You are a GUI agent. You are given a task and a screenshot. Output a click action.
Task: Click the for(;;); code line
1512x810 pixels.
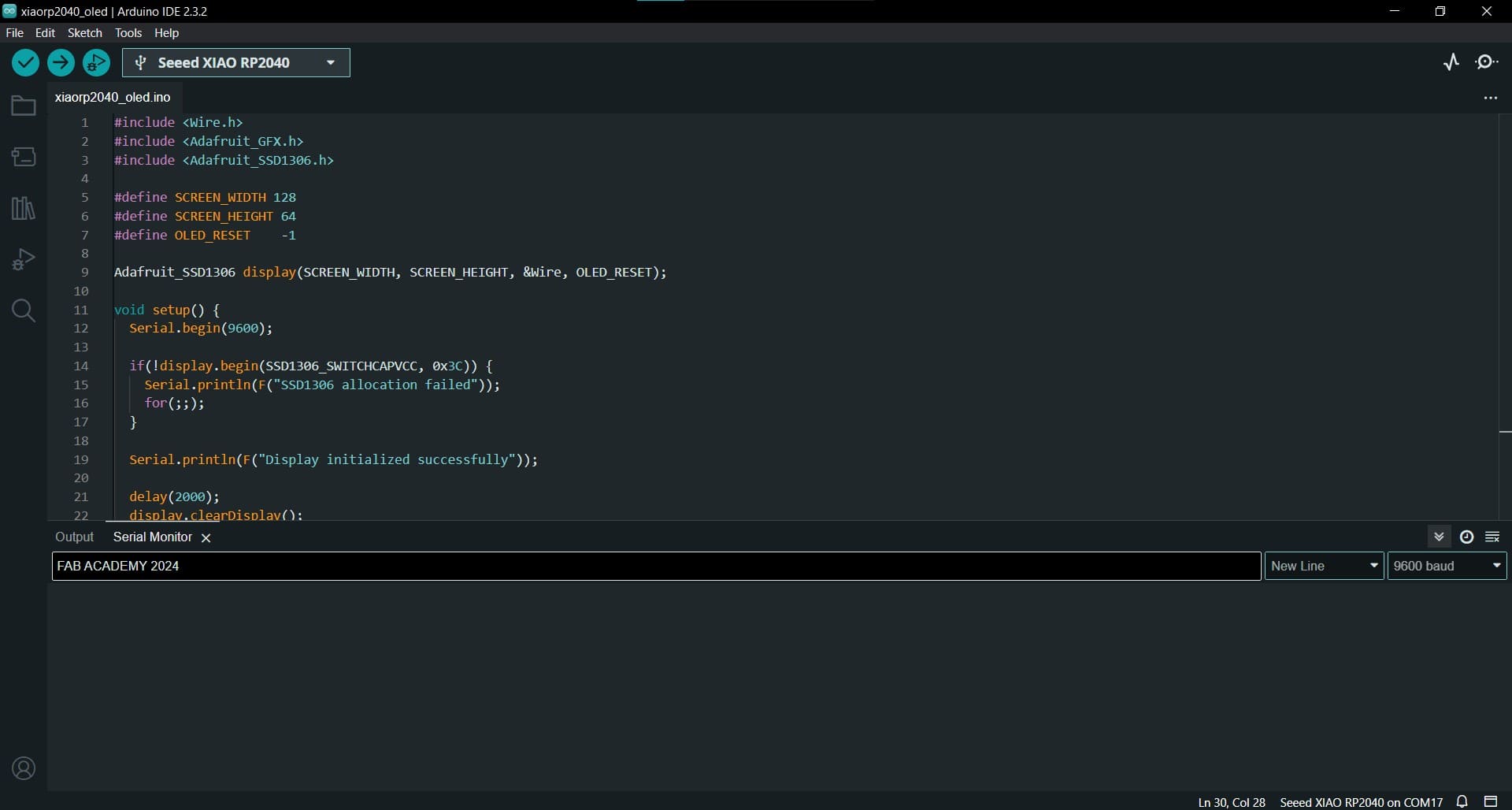174,403
